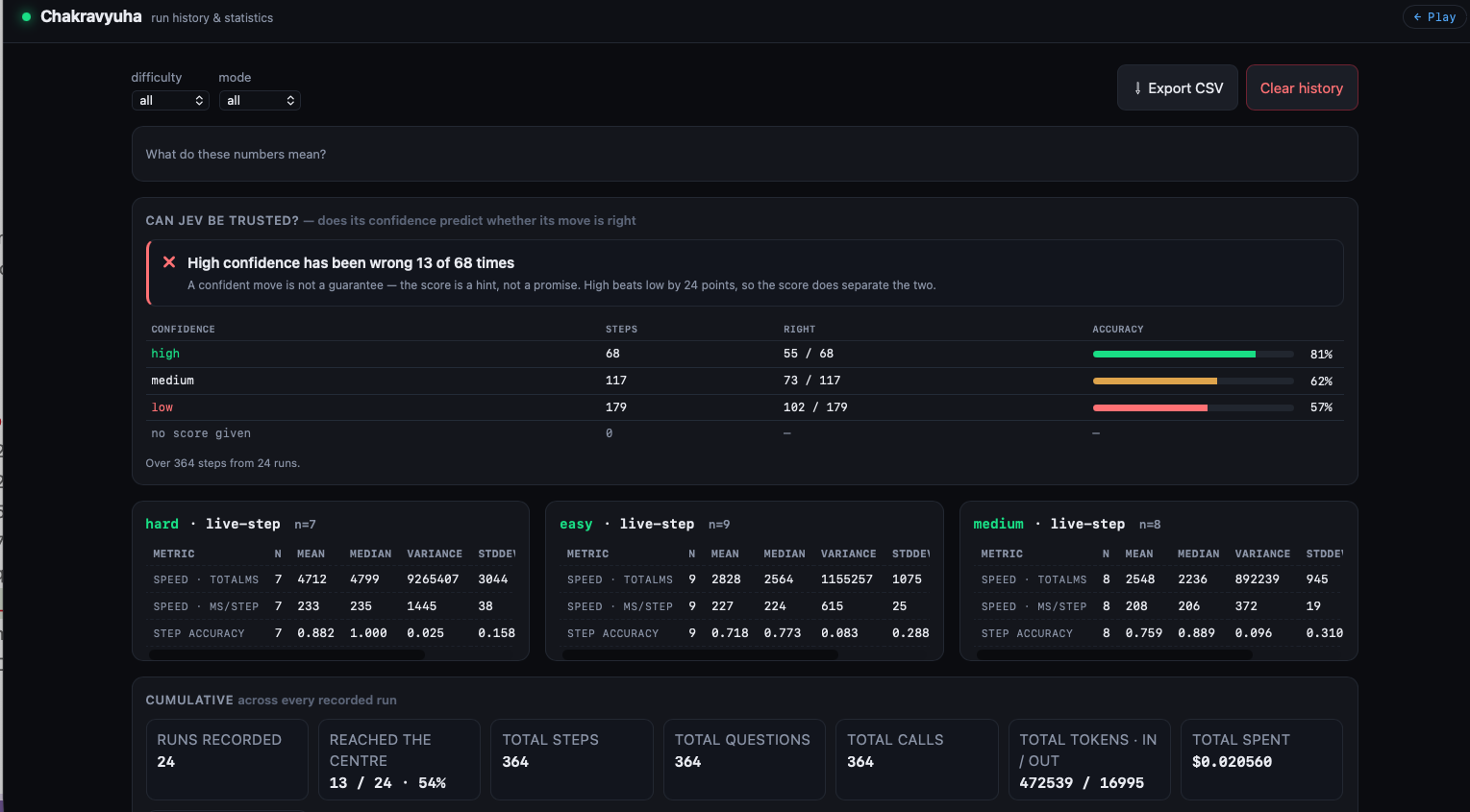Clear the run history
1470x812 pixels.
[1302, 87]
